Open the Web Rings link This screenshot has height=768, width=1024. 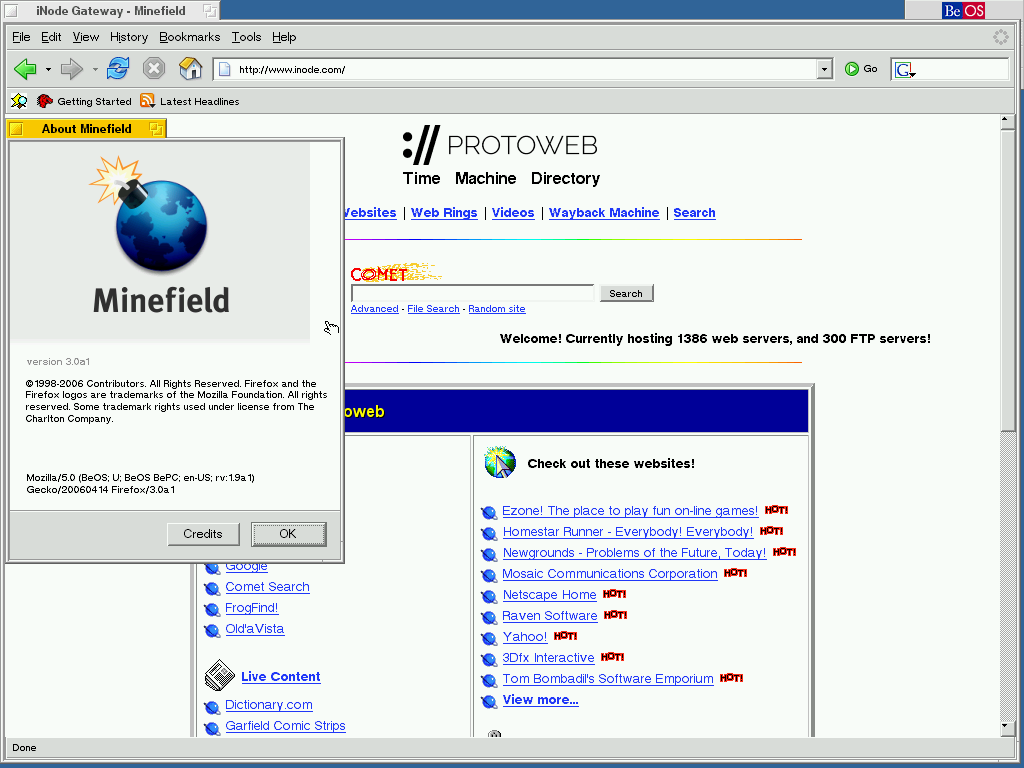coord(444,213)
